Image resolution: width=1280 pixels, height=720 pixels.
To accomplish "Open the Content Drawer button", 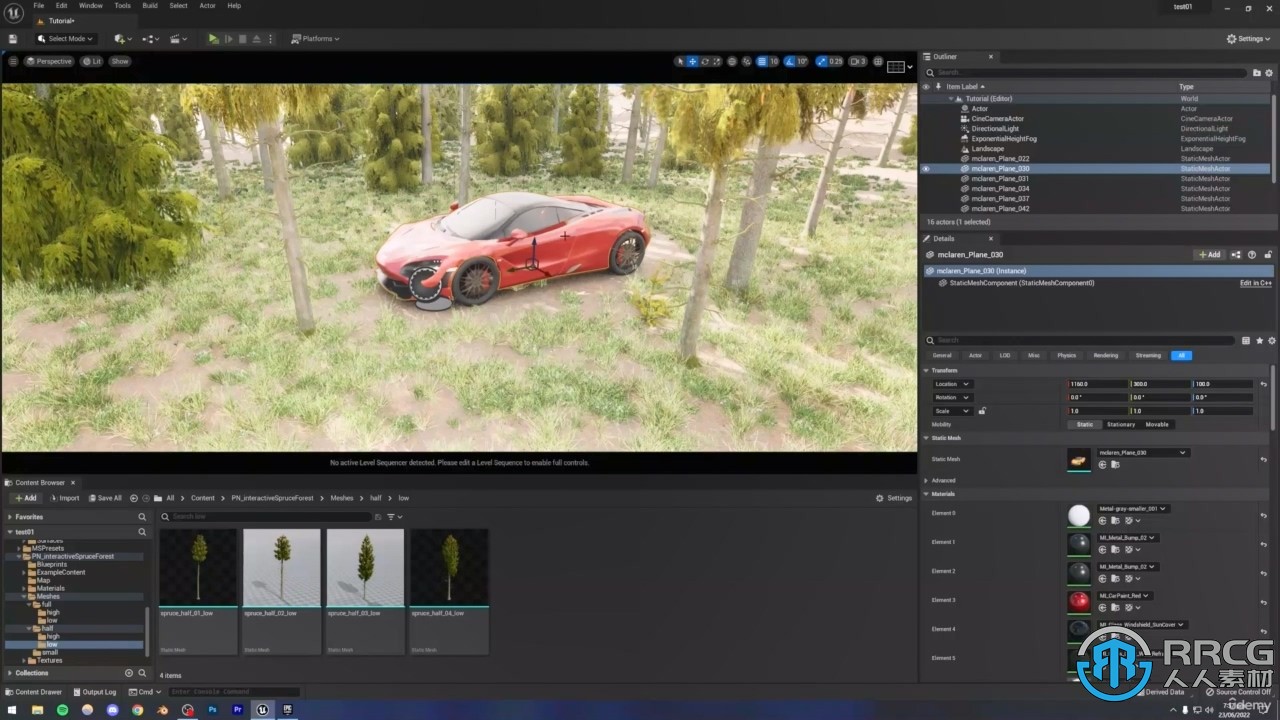I will click(33, 692).
